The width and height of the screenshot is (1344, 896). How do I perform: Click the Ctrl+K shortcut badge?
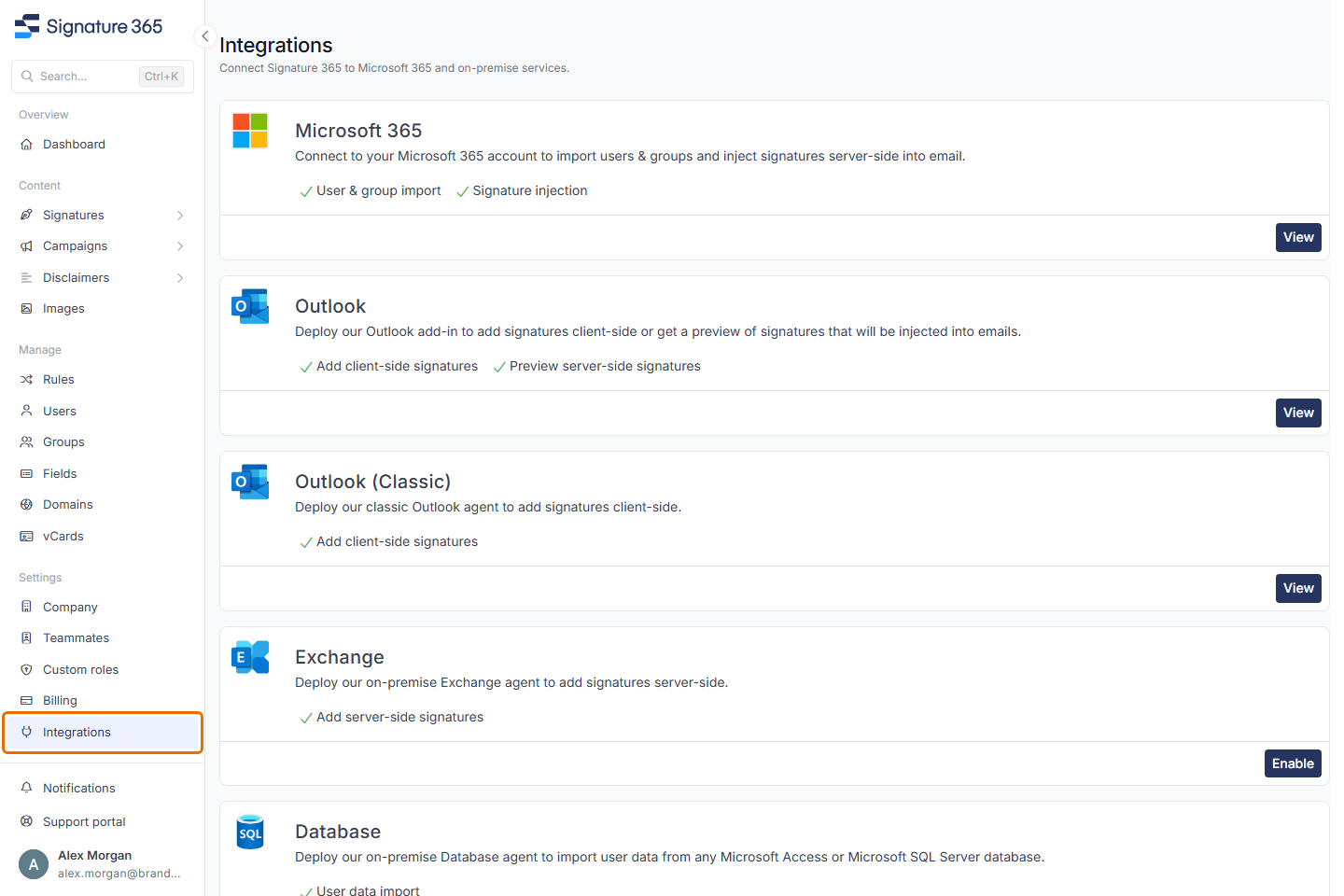161,77
